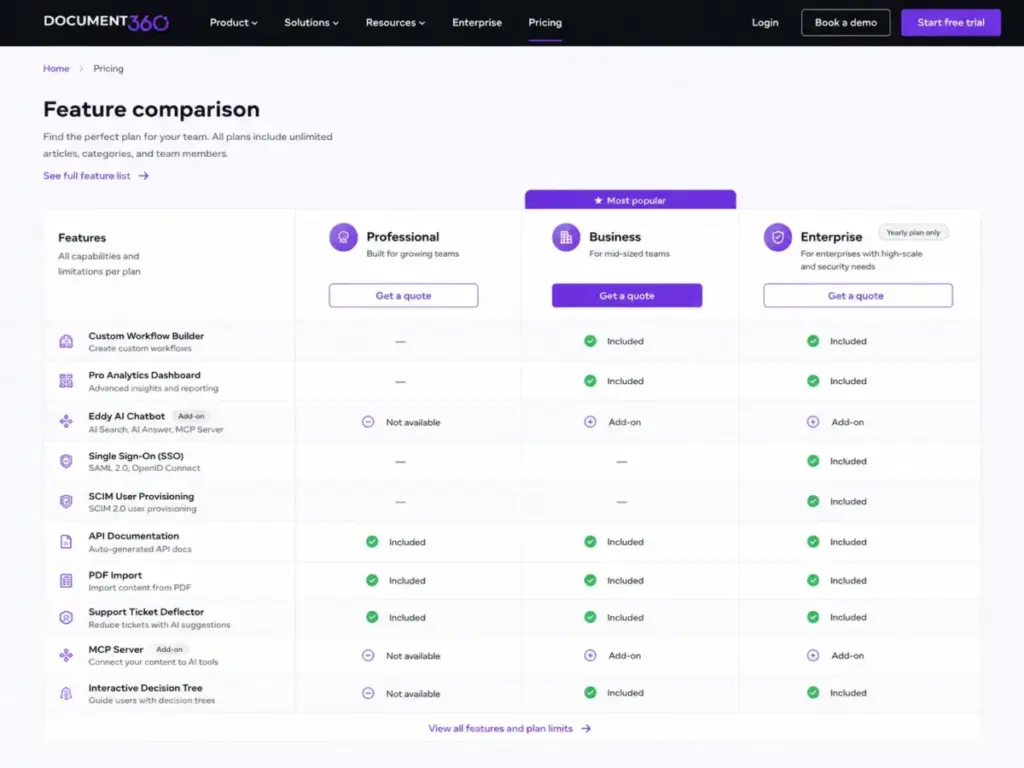Click the Interactive Decision Tree icon
The width and height of the screenshot is (1024, 768).
click(66, 693)
